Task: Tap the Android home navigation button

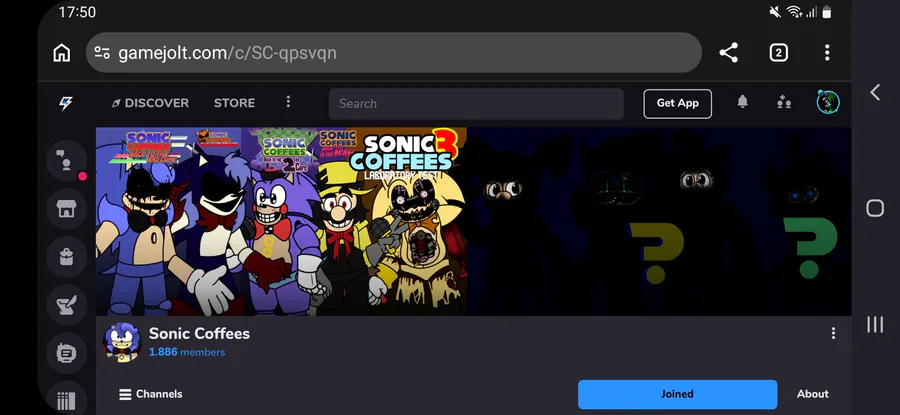Action: (x=875, y=208)
